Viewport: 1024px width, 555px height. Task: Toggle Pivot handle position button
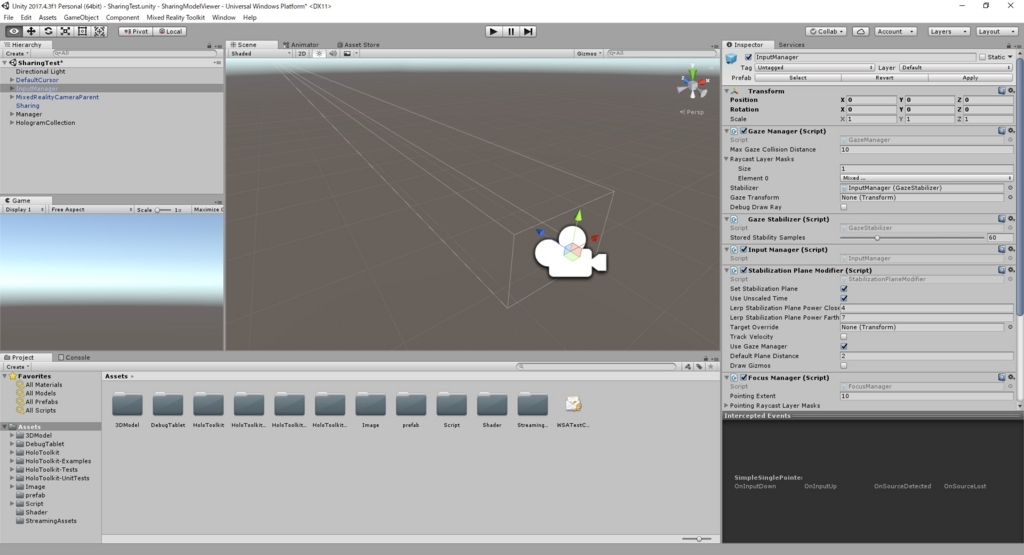click(x=136, y=31)
